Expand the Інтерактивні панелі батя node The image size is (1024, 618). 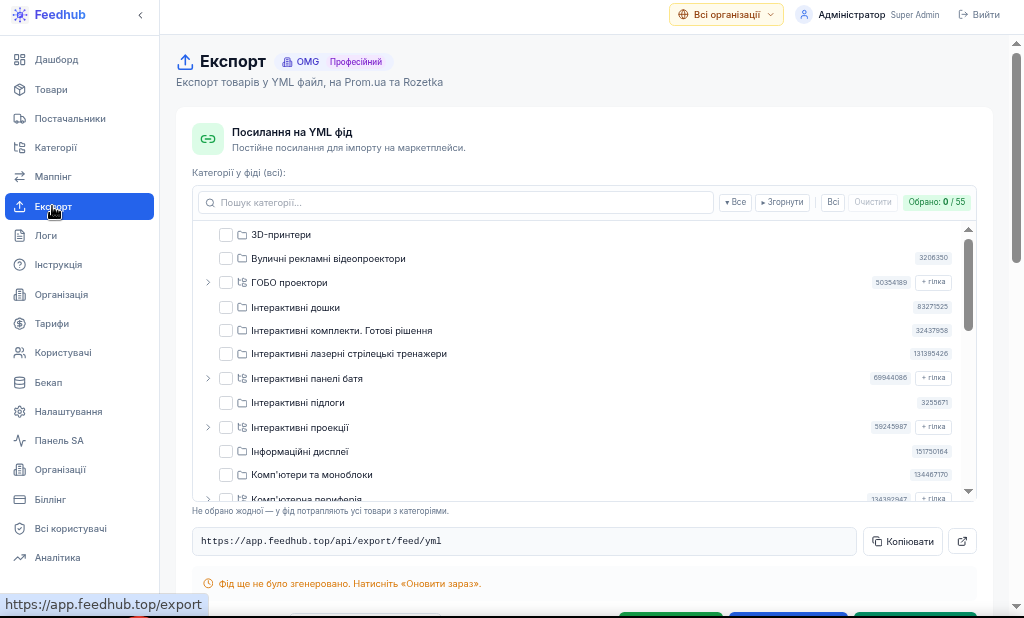208,379
